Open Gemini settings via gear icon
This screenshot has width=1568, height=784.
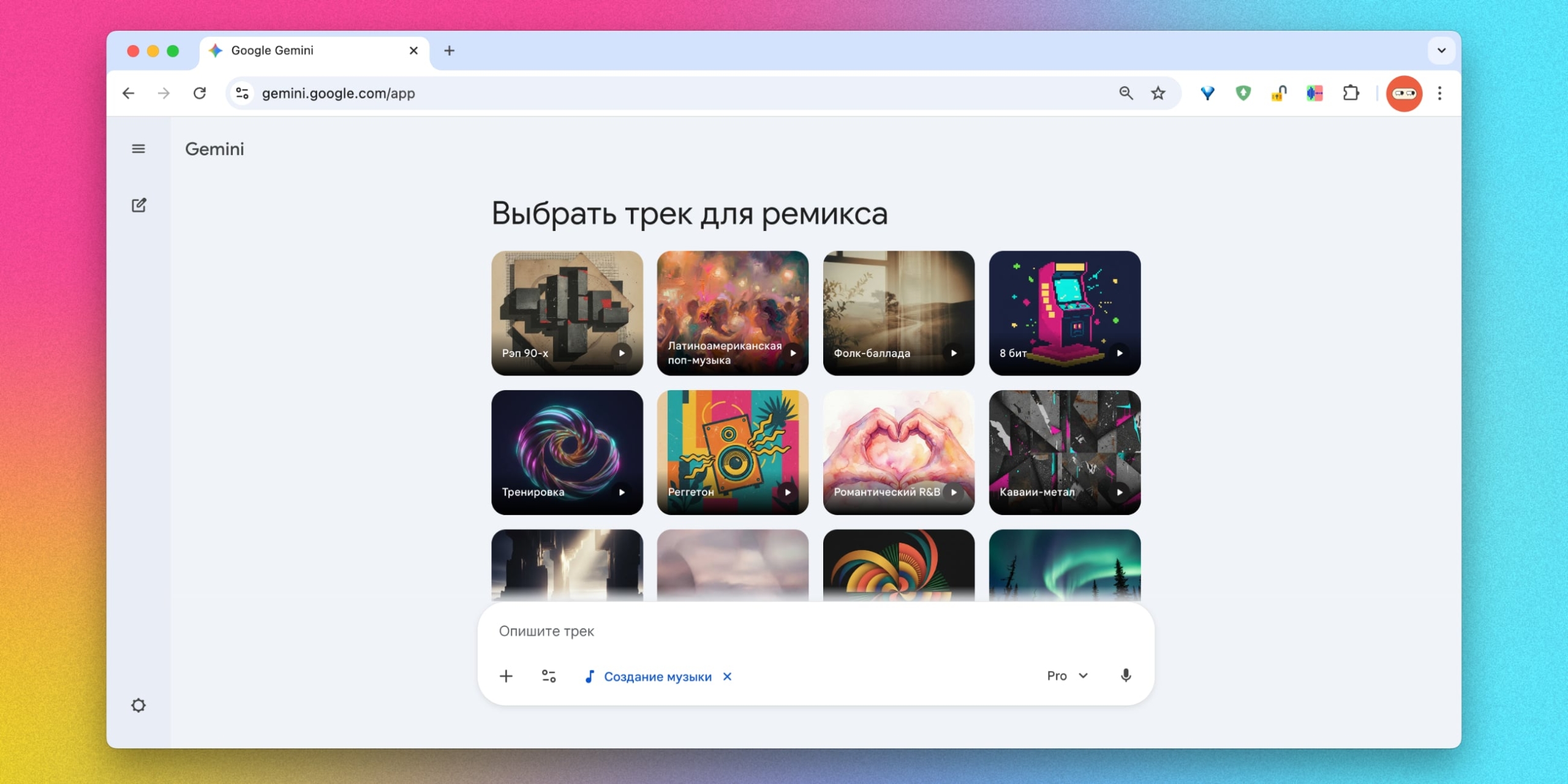pyautogui.click(x=138, y=705)
